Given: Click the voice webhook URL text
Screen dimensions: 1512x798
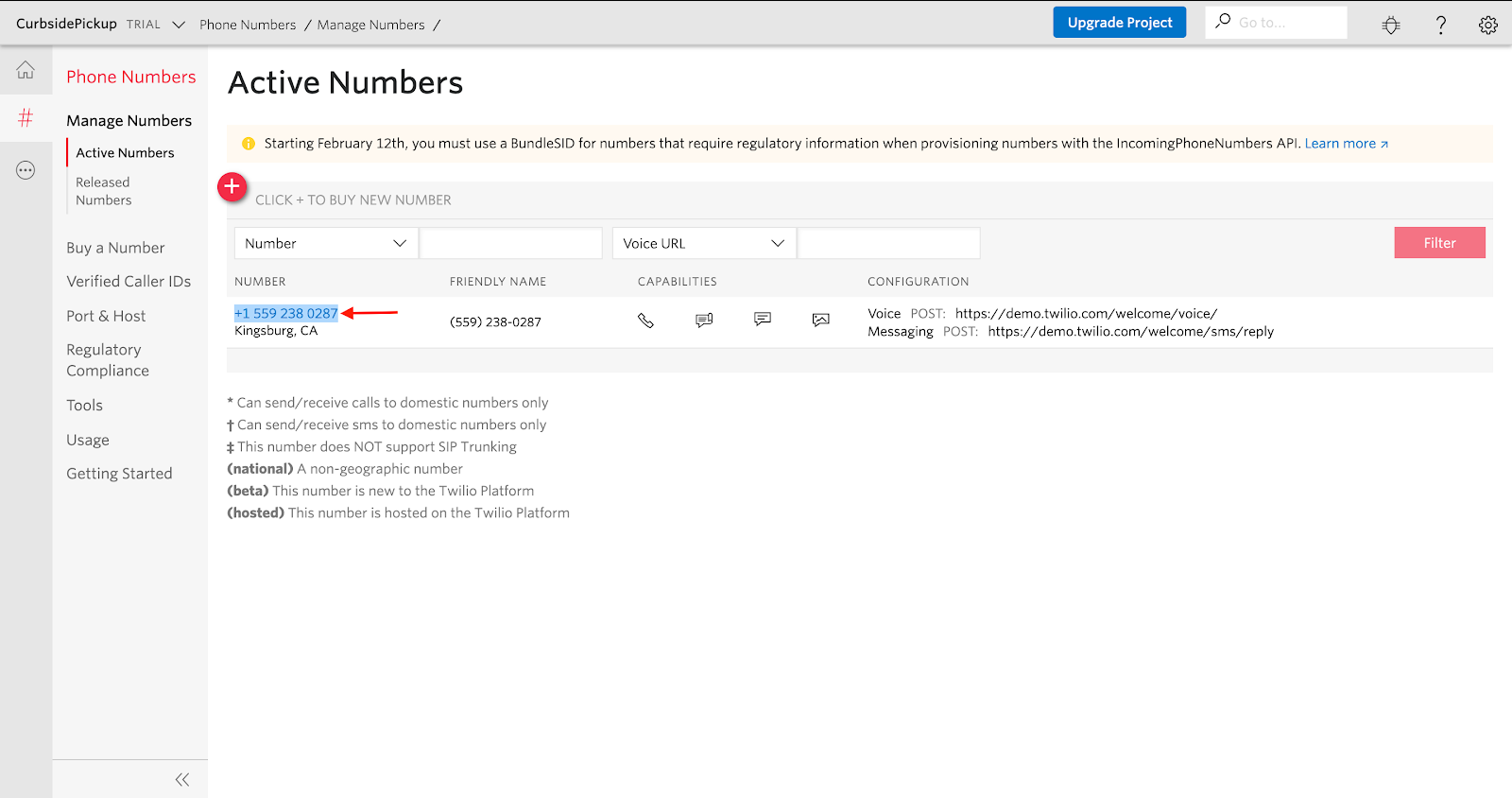Looking at the screenshot, I should 1086,313.
